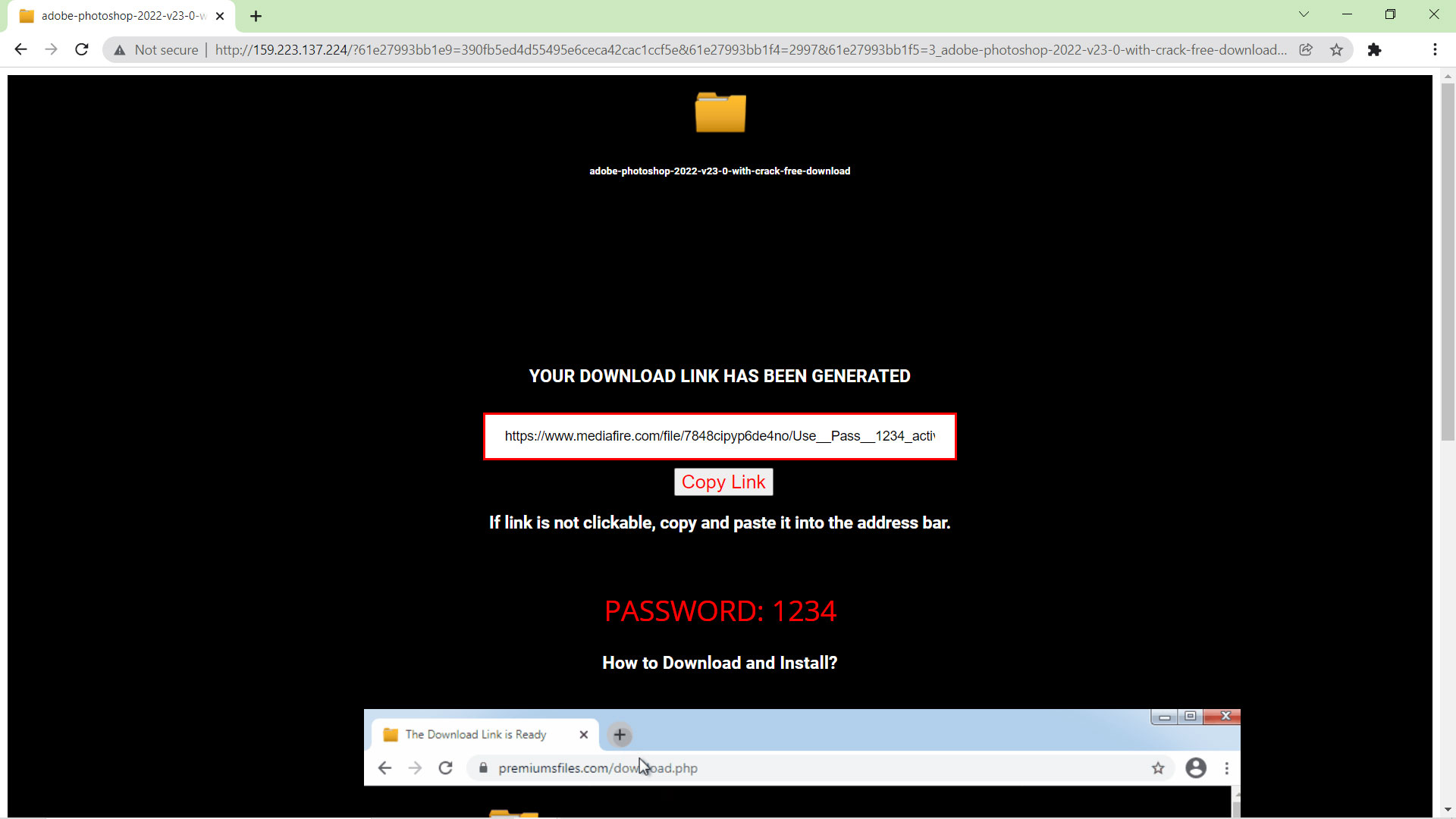1456x819 pixels.
Task: Click the vertical scrollbar thumb
Action: point(1448,262)
